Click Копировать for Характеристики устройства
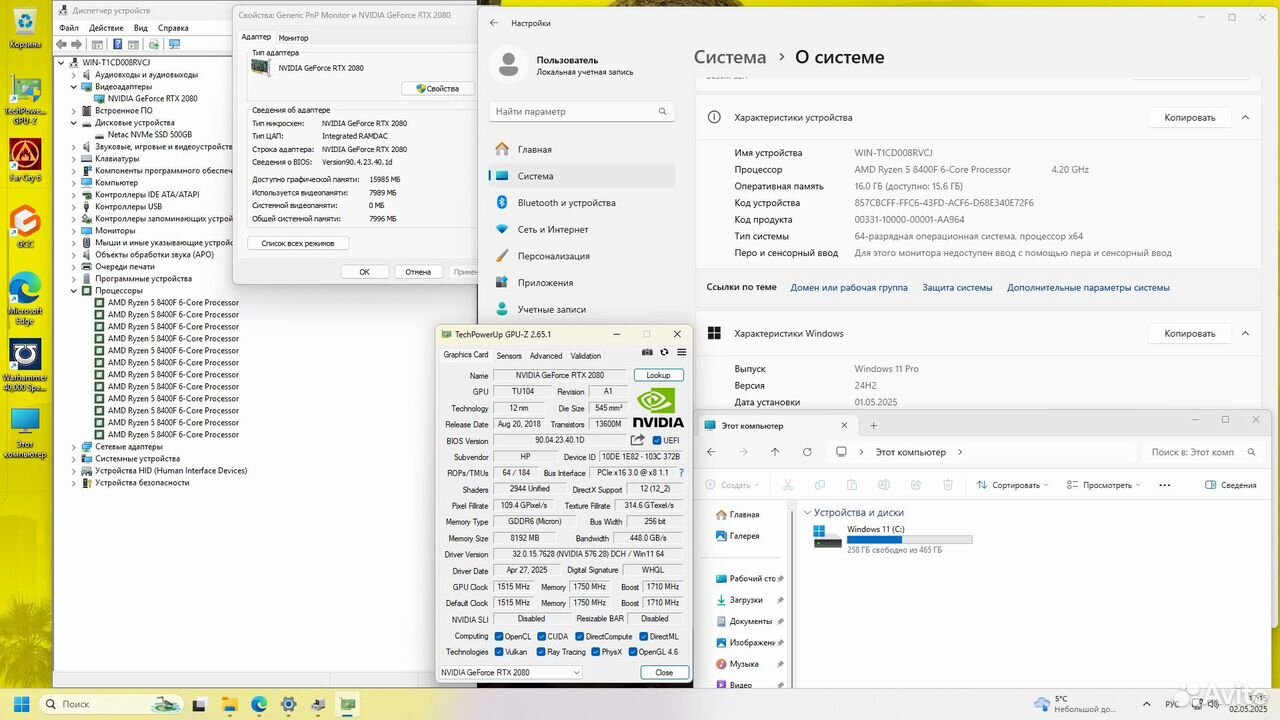Viewport: 1280px width, 720px height. point(1190,117)
